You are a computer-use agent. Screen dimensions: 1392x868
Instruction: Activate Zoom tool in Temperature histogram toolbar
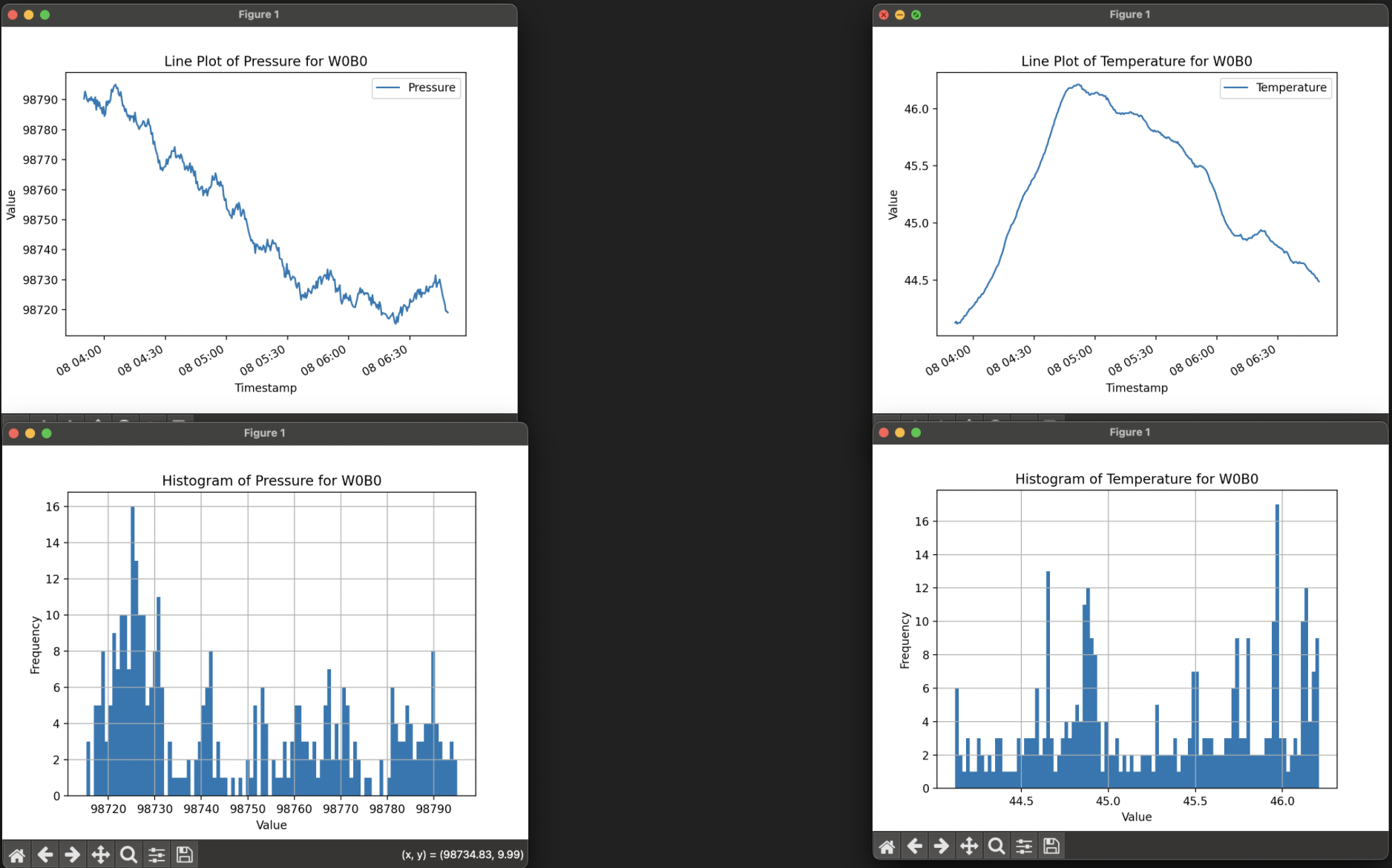coord(997,846)
